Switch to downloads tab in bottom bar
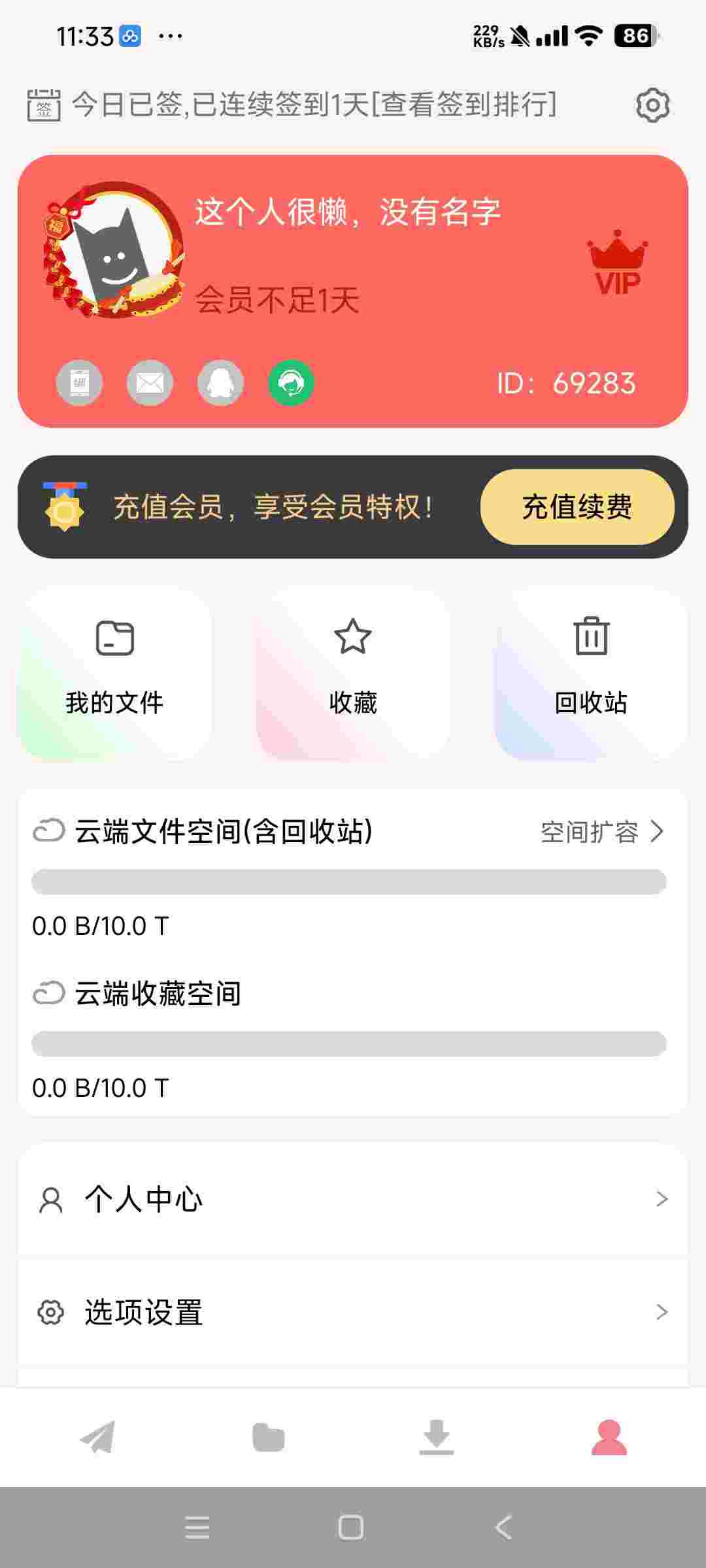This screenshot has height=1568, width=706. 437,1437
